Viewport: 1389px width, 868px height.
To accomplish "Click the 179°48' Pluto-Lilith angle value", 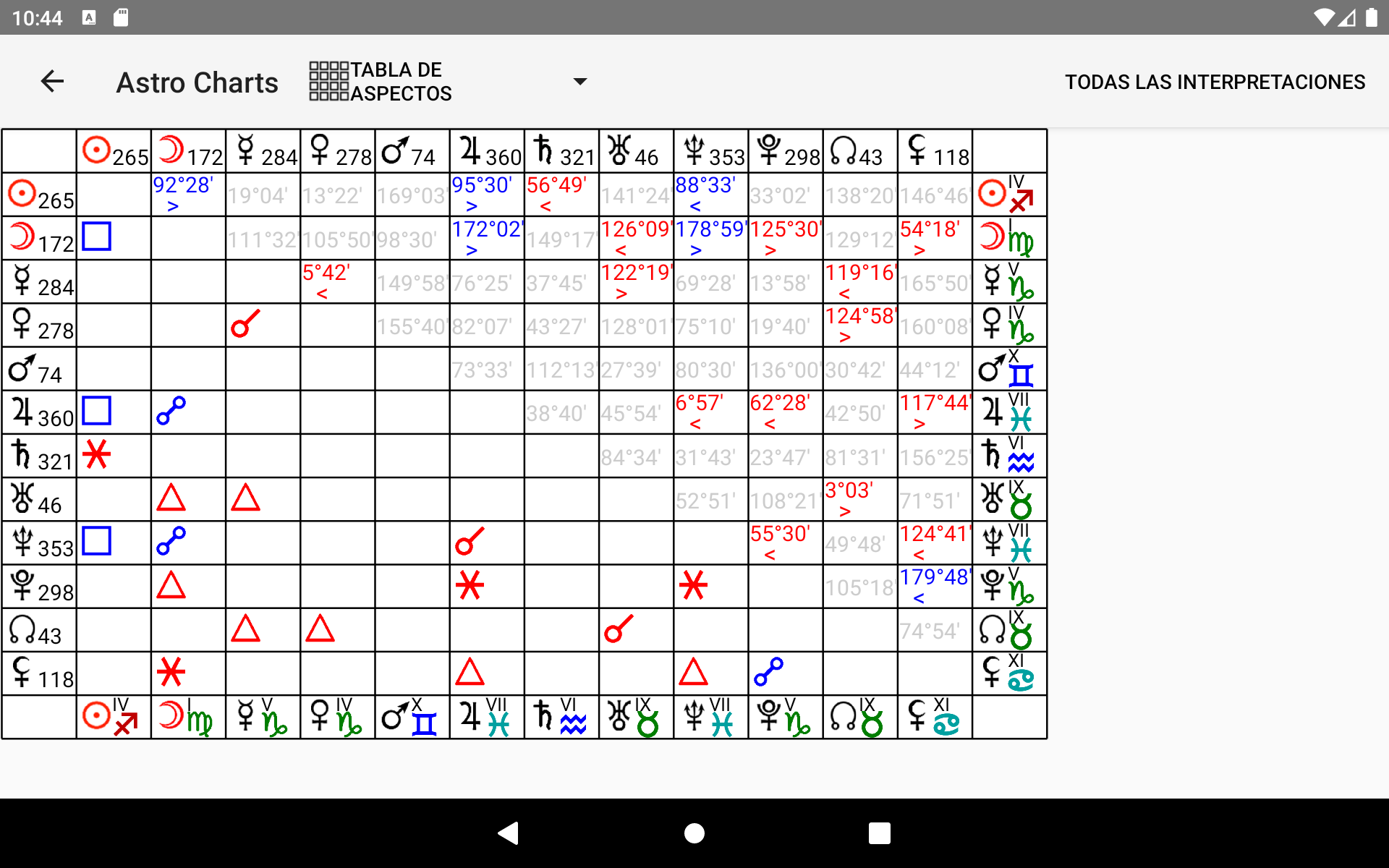I will (x=935, y=577).
